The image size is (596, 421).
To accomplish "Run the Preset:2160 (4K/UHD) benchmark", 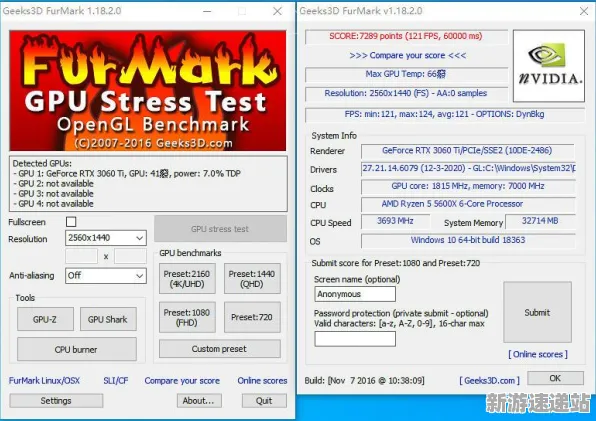I will tap(187, 279).
